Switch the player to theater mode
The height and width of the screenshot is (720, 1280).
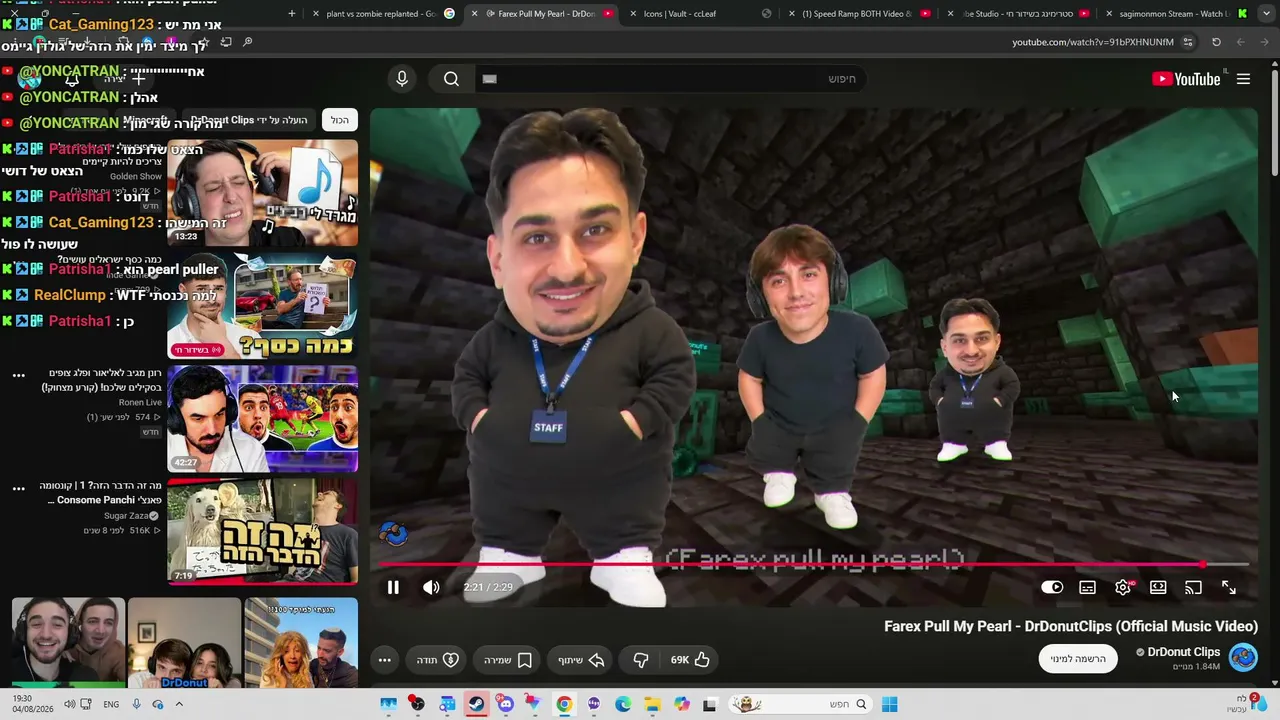tap(1158, 588)
